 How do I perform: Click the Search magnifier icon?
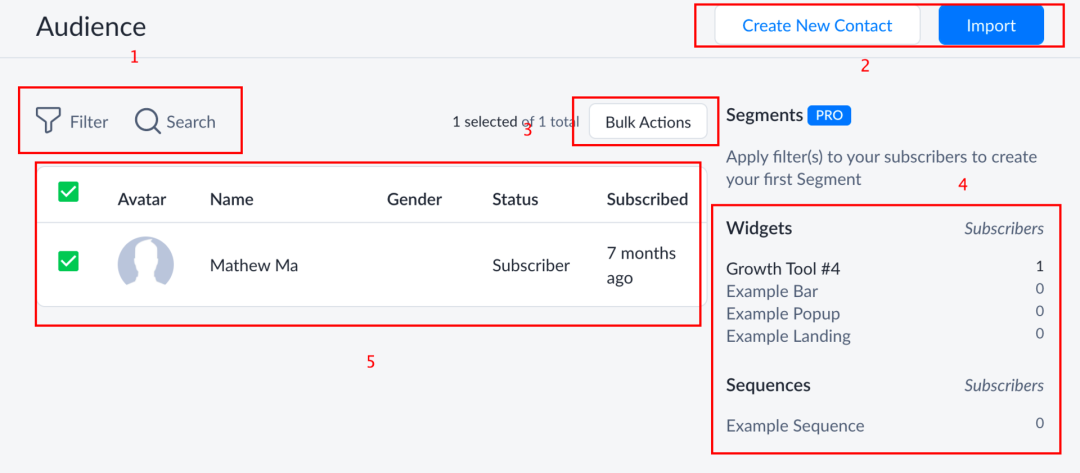pos(147,121)
